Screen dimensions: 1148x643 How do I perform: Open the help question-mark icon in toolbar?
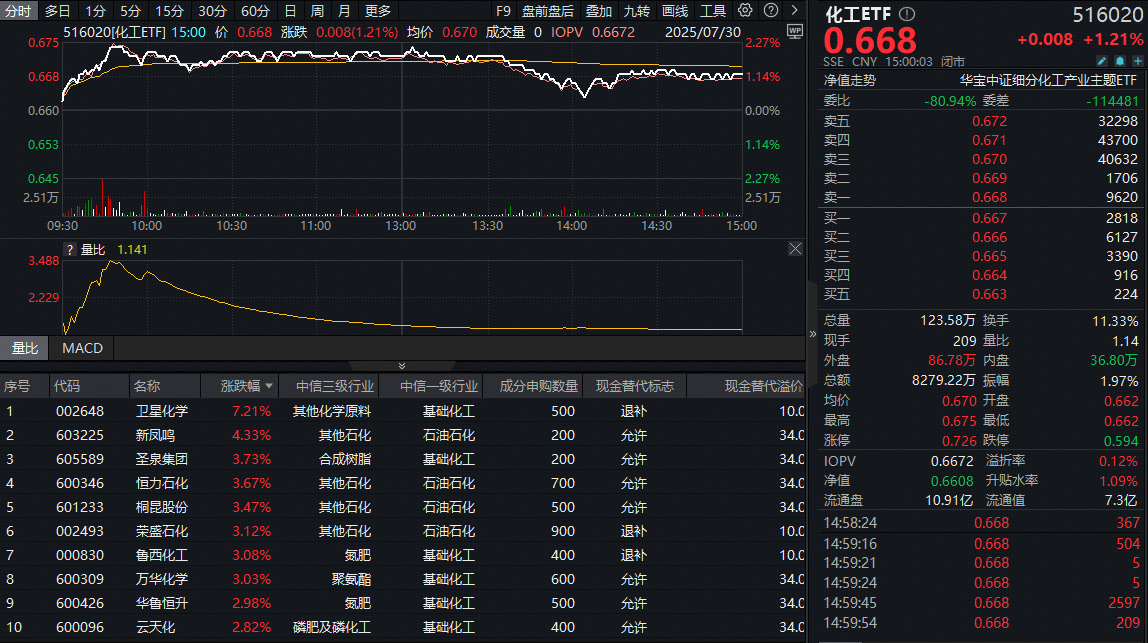point(771,10)
